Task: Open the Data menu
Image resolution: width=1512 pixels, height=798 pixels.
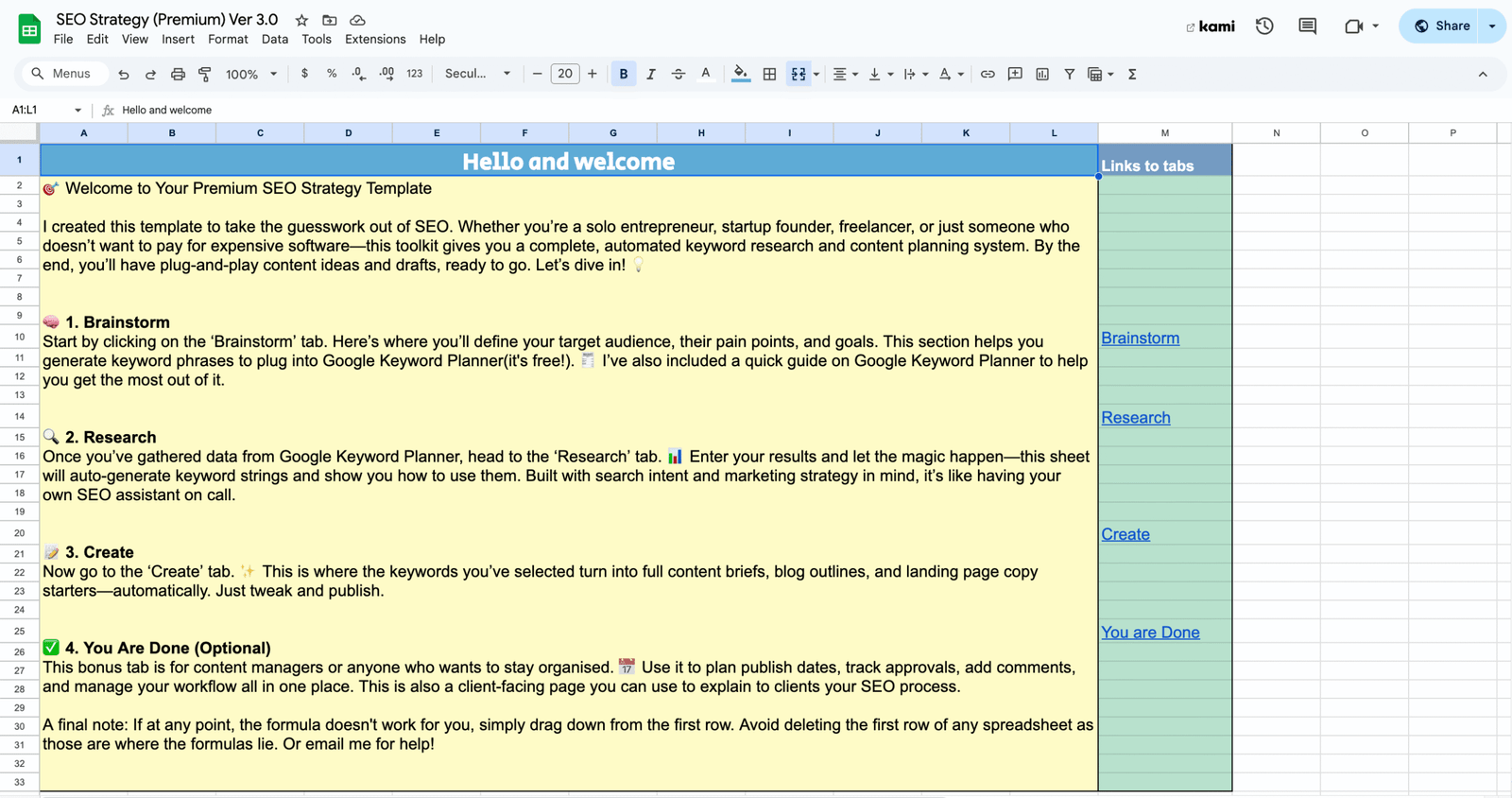Action: point(275,40)
